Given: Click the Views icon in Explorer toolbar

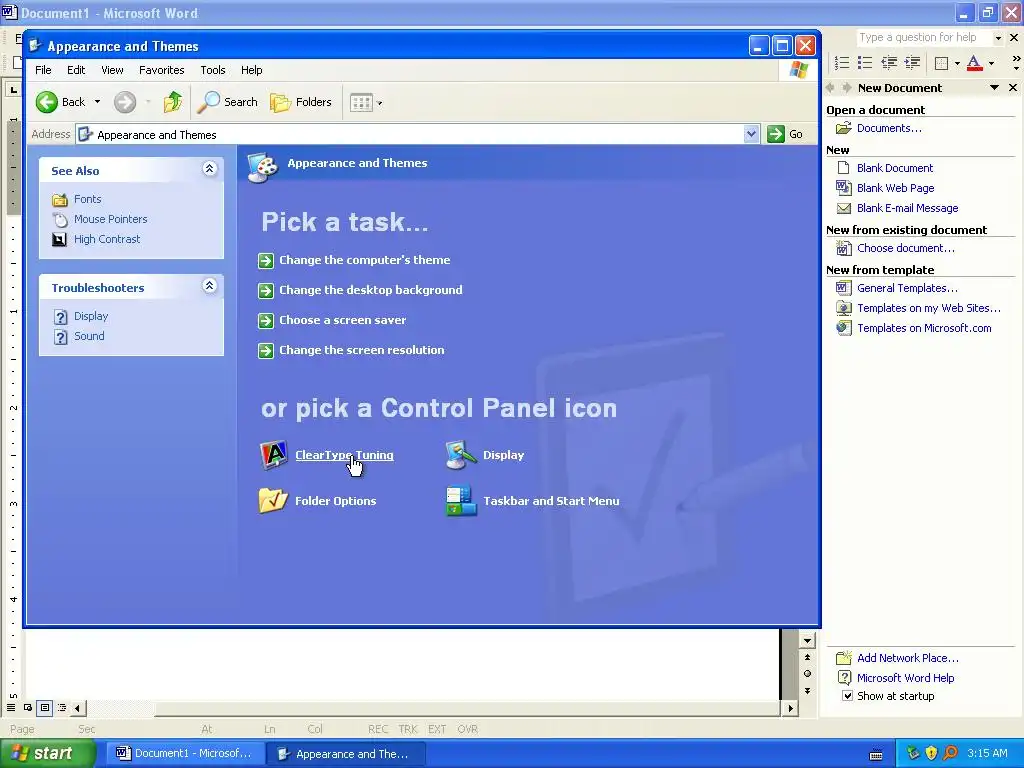Looking at the screenshot, I should 360,103.
